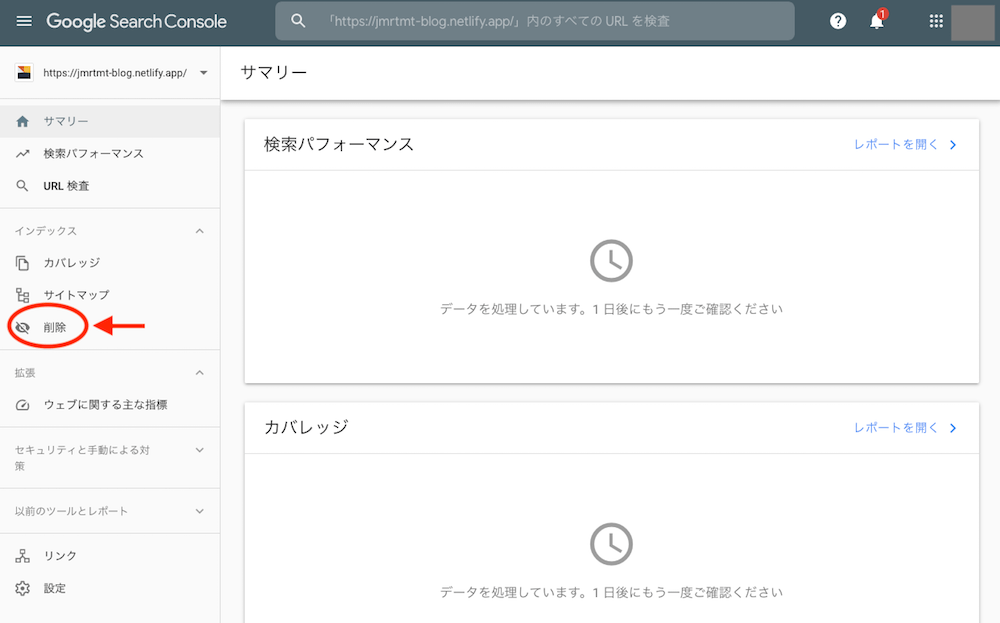Expand the セキュリティと手動による対策 section chevron
The height and width of the screenshot is (623, 1000).
[200, 450]
